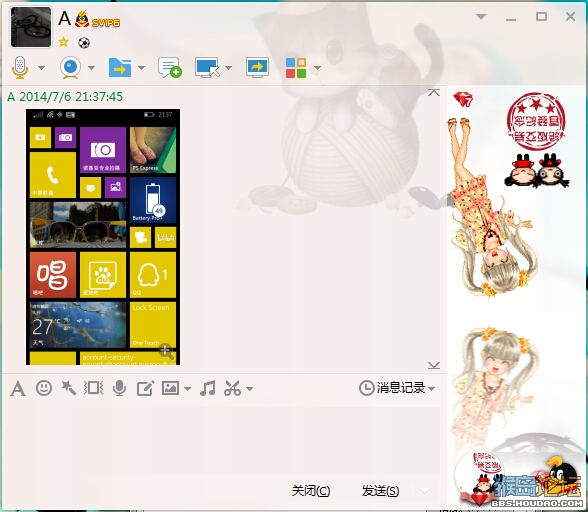Viewport: 588px width, 512px height.
Task: Expand the screenshot options arrow
Action: pos(249,389)
